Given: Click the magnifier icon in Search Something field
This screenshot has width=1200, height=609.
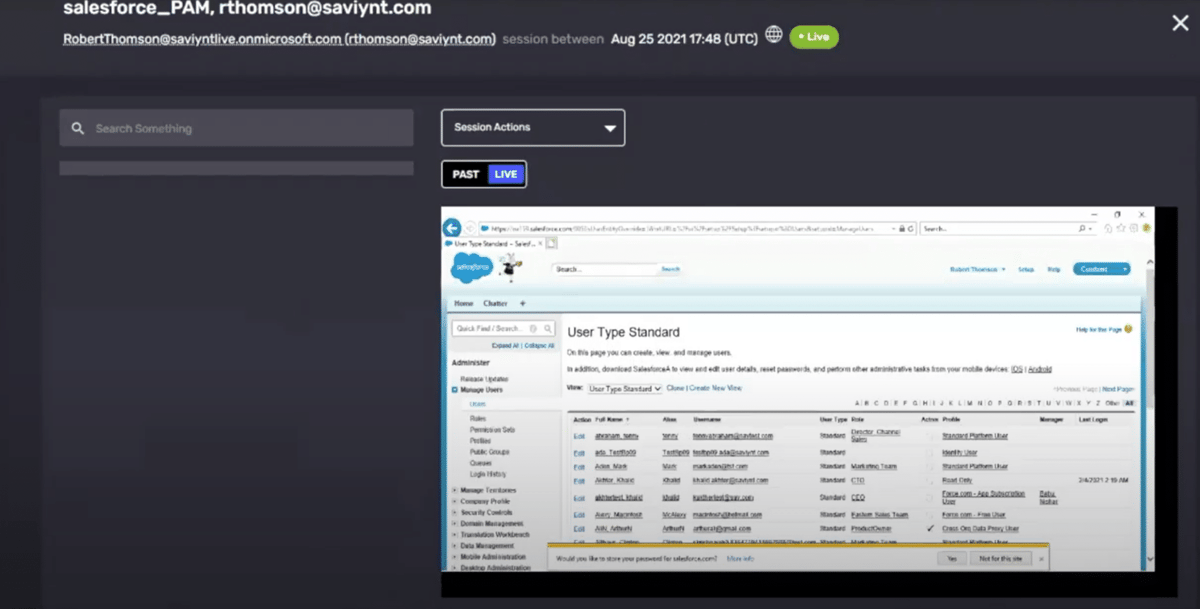Looking at the screenshot, I should click(78, 128).
